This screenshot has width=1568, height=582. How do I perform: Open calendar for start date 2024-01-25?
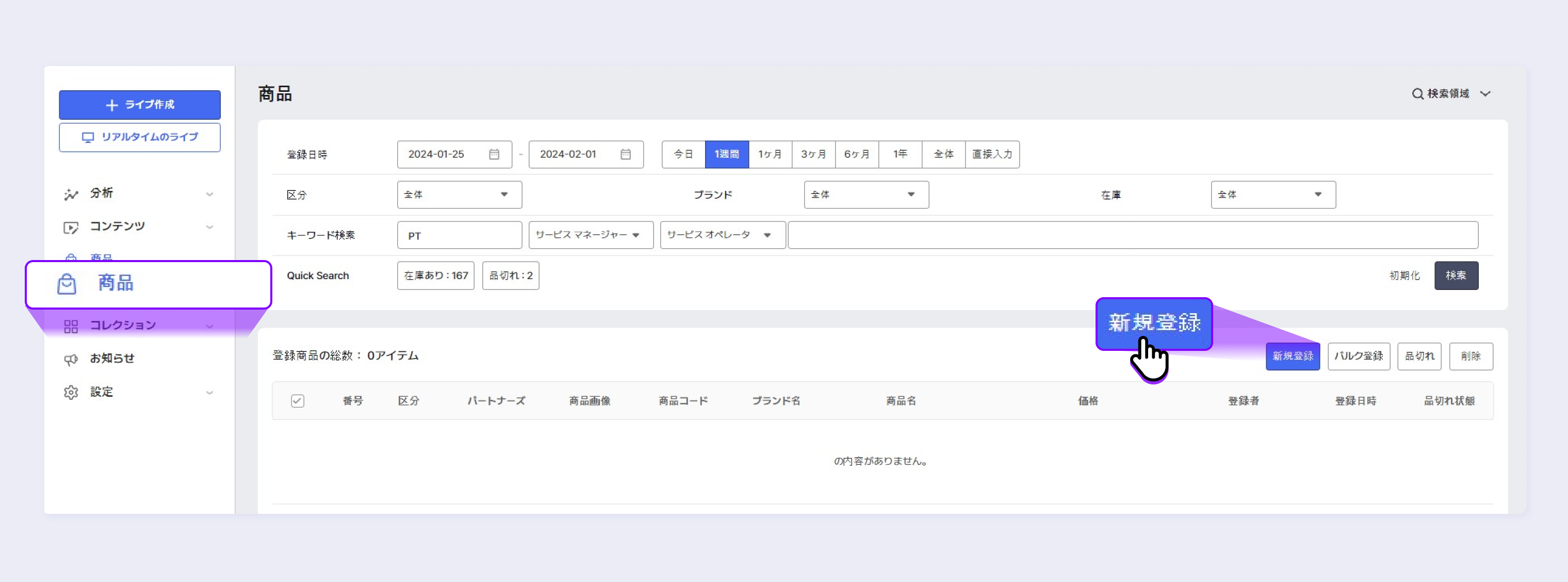click(494, 155)
